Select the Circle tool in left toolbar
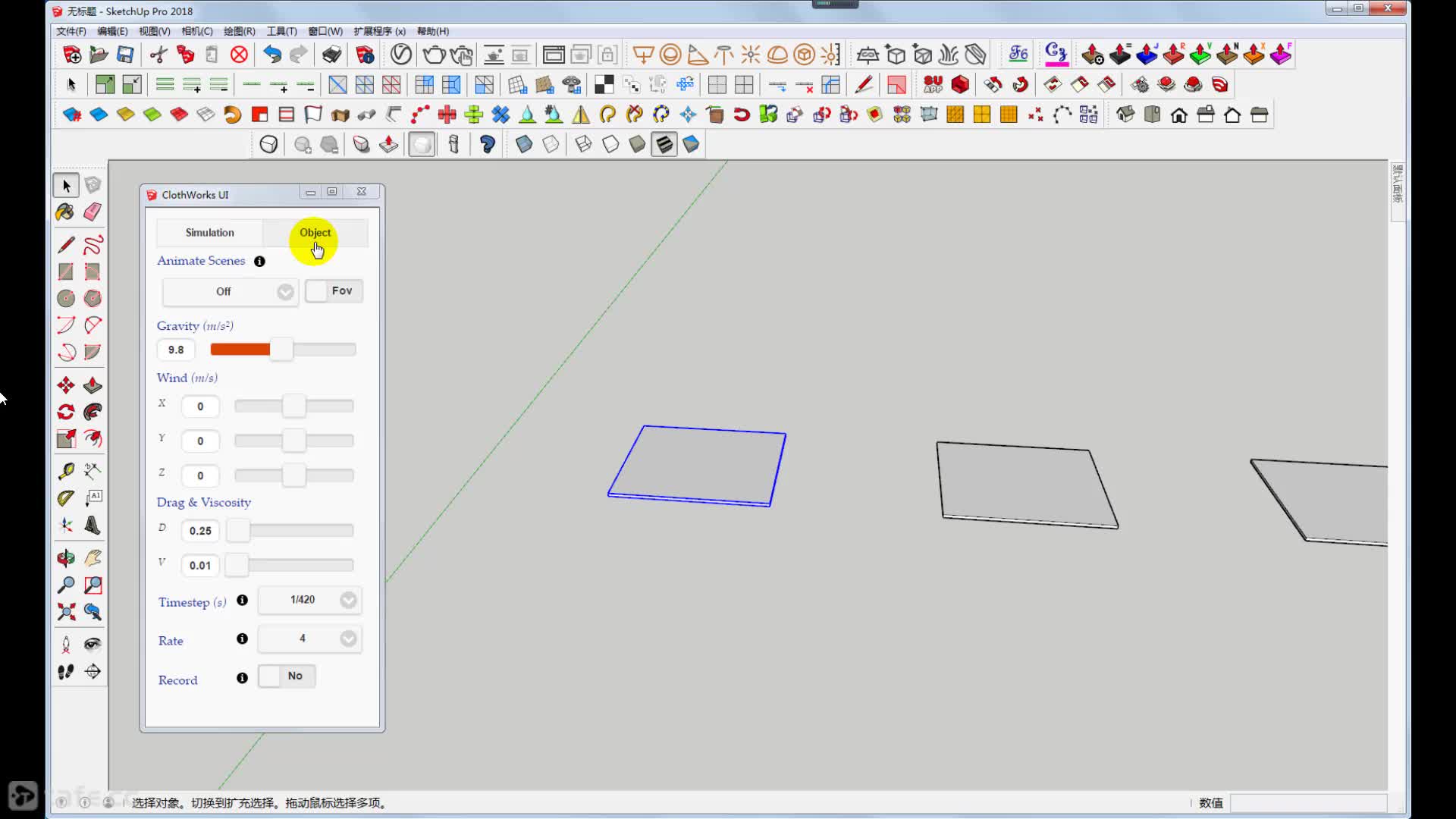The image size is (1456, 819). (66, 298)
